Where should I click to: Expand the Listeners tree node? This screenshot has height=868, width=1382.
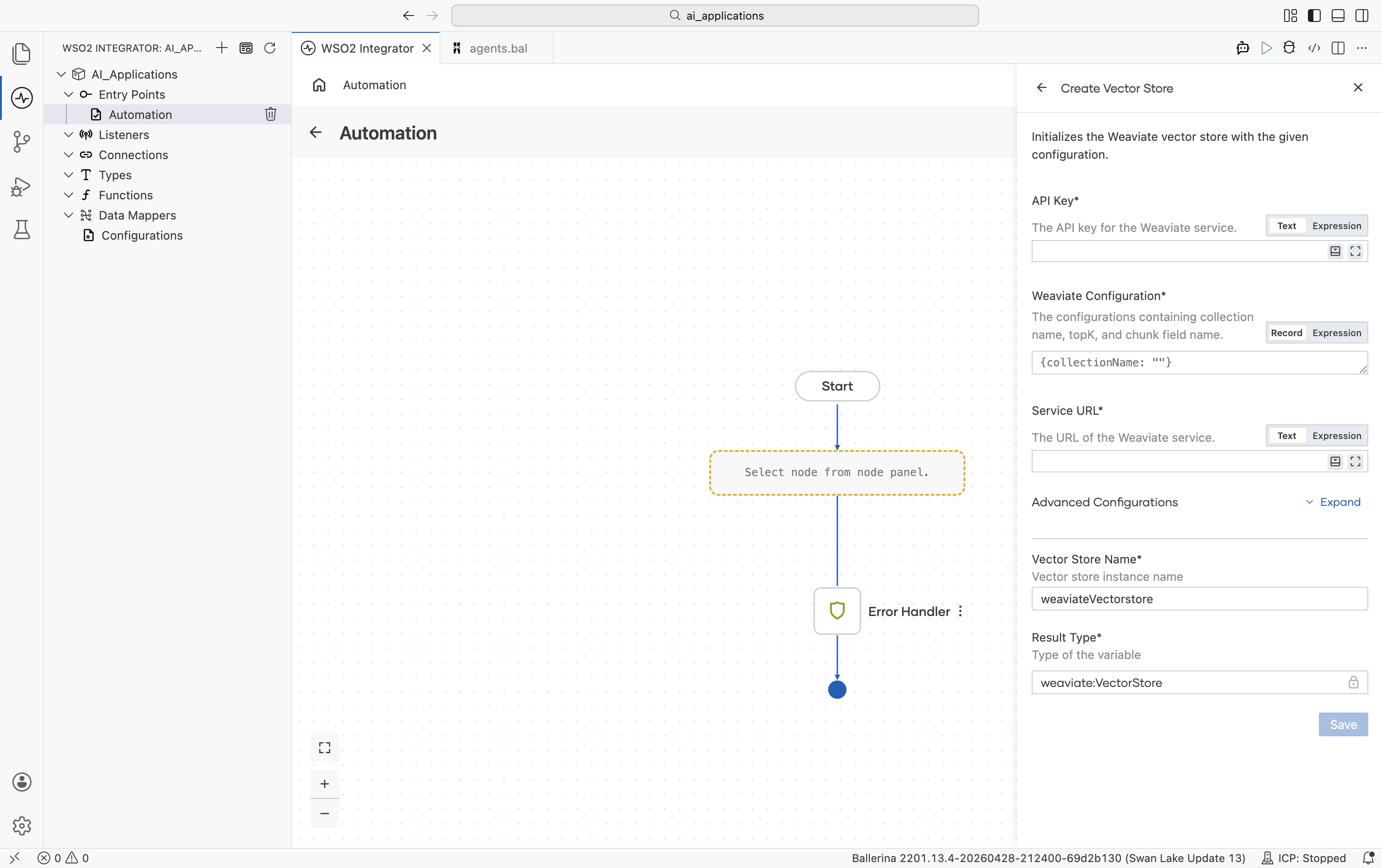coord(68,134)
